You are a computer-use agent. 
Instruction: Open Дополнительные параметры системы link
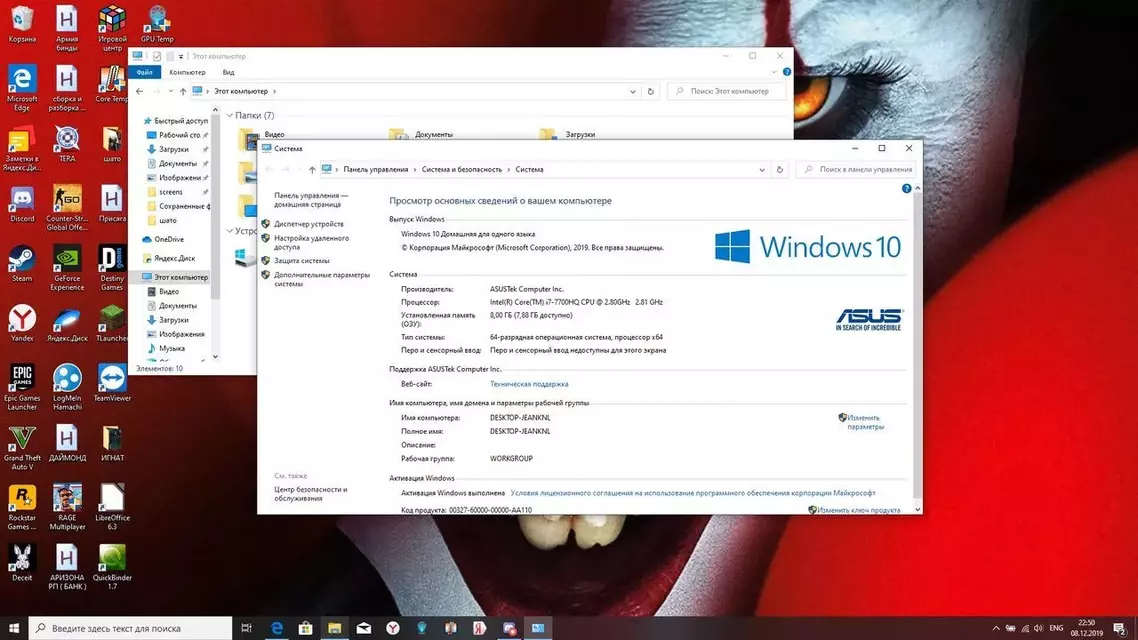point(322,279)
